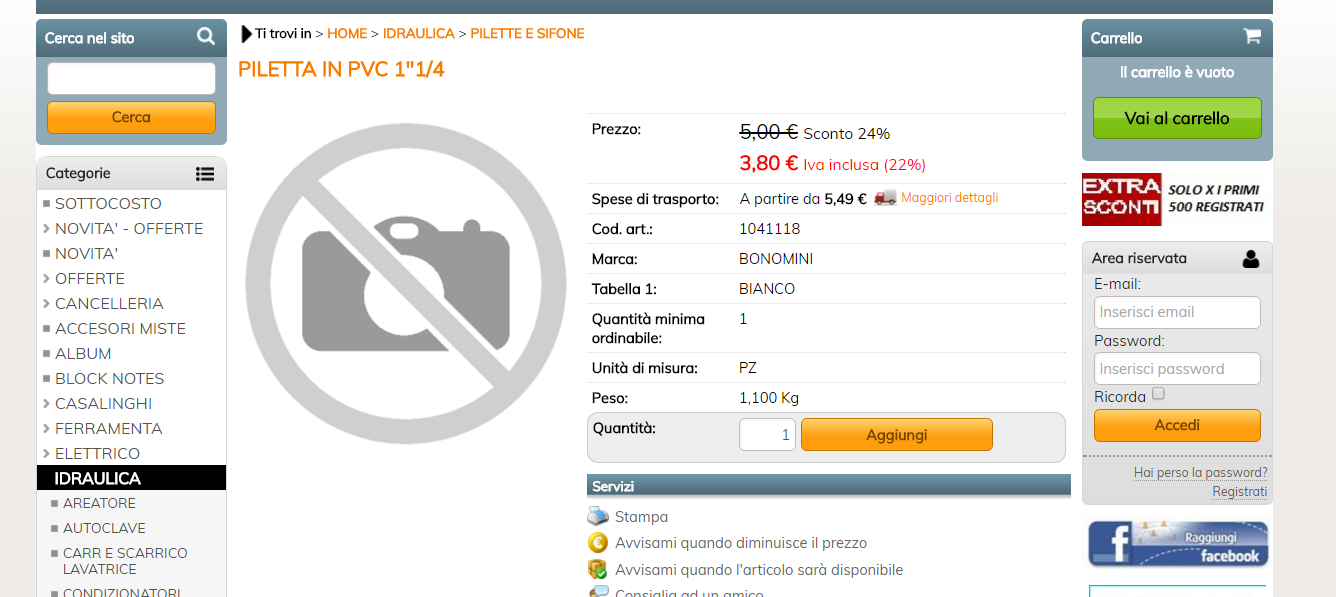
Task: Click the search magnifier icon
Action: (x=206, y=37)
